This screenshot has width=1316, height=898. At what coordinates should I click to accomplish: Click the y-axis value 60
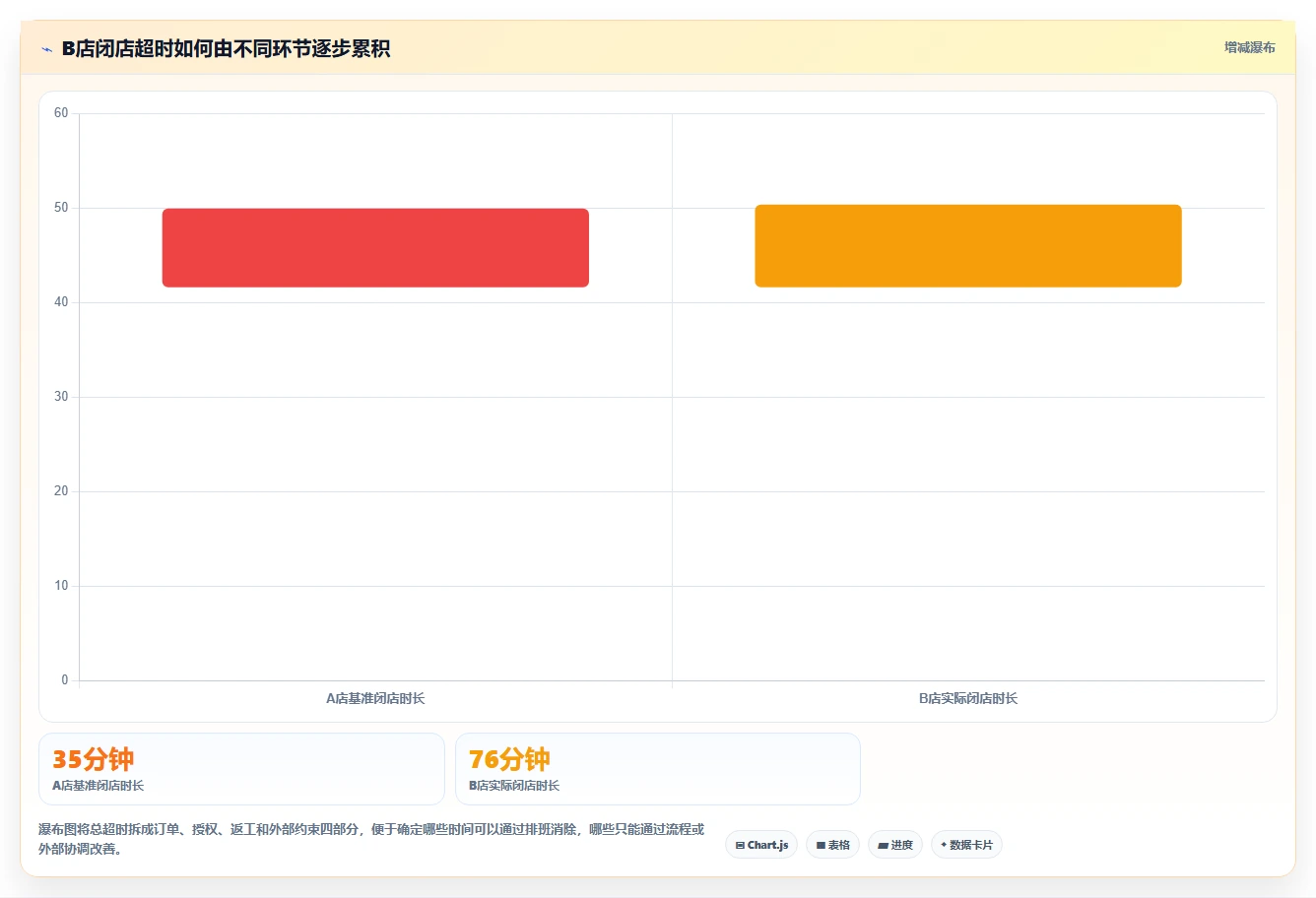tap(61, 113)
